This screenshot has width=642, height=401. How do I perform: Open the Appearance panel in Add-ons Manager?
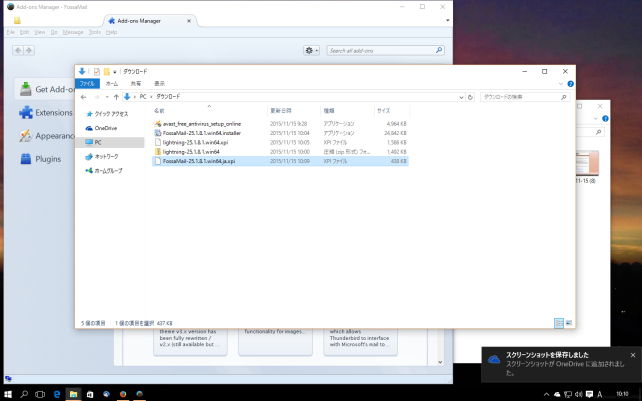pos(45,136)
